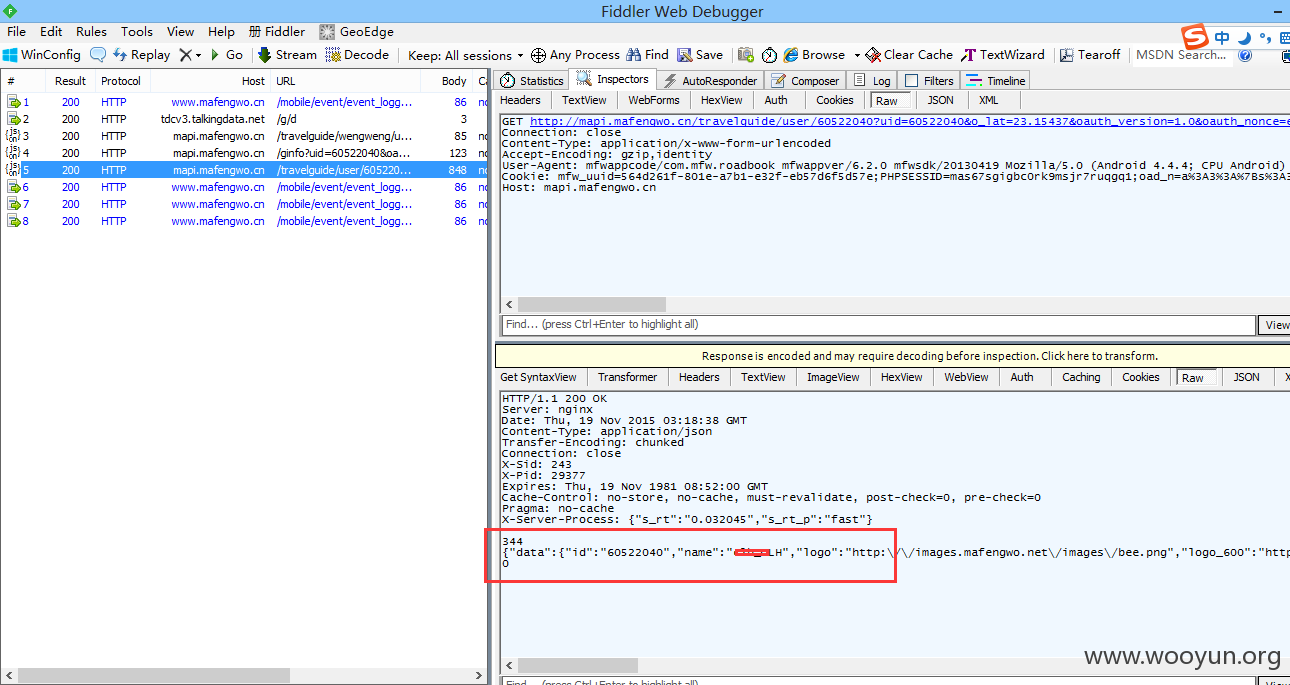
Task: Open Find sessions binoculars
Action: [x=648, y=55]
